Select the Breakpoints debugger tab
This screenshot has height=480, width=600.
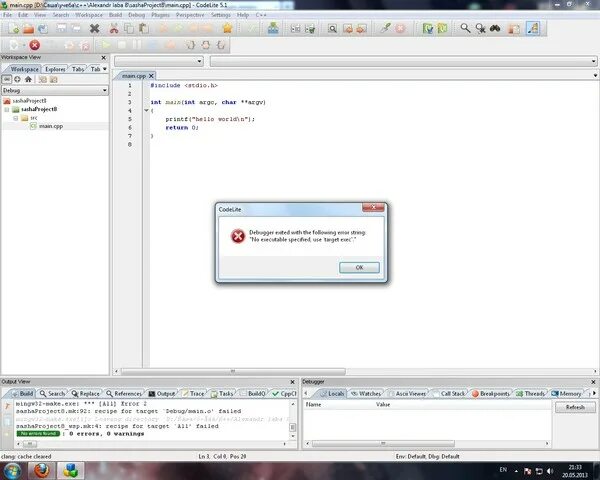(x=491, y=393)
